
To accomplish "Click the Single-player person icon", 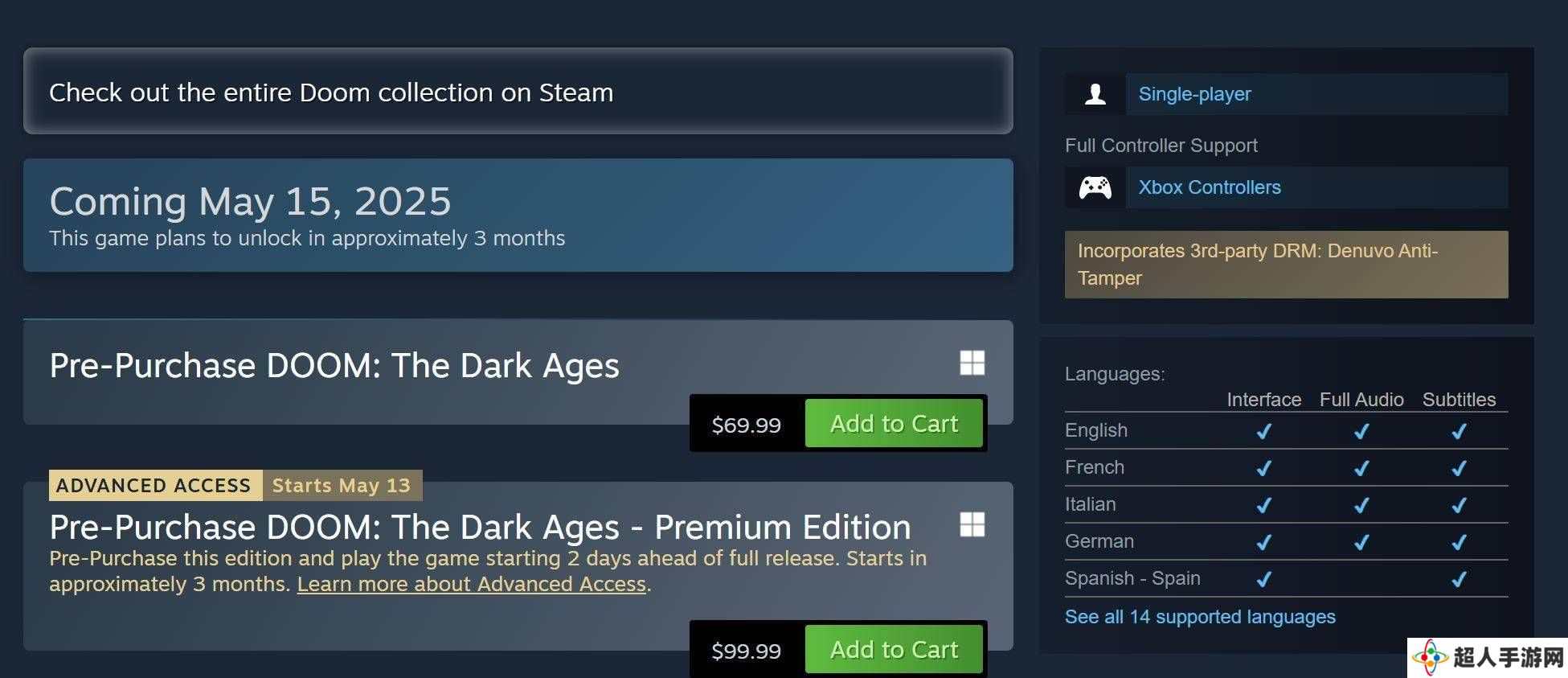I will coord(1095,94).
